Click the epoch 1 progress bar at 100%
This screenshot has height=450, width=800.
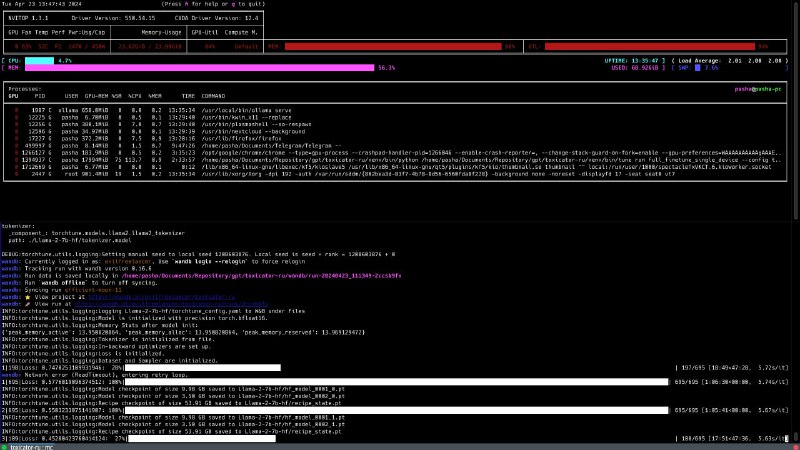click(x=396, y=382)
